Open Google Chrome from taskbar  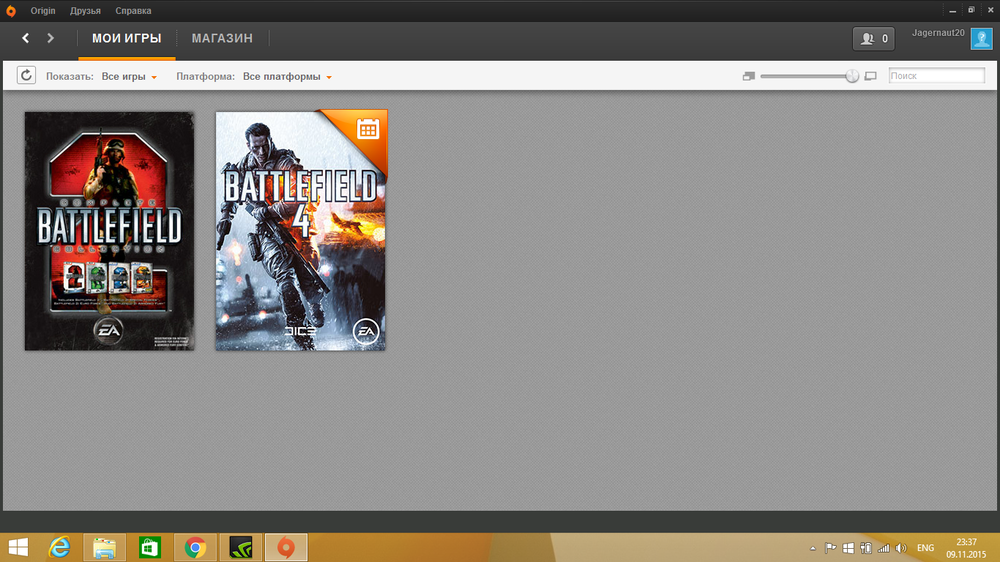coord(195,547)
